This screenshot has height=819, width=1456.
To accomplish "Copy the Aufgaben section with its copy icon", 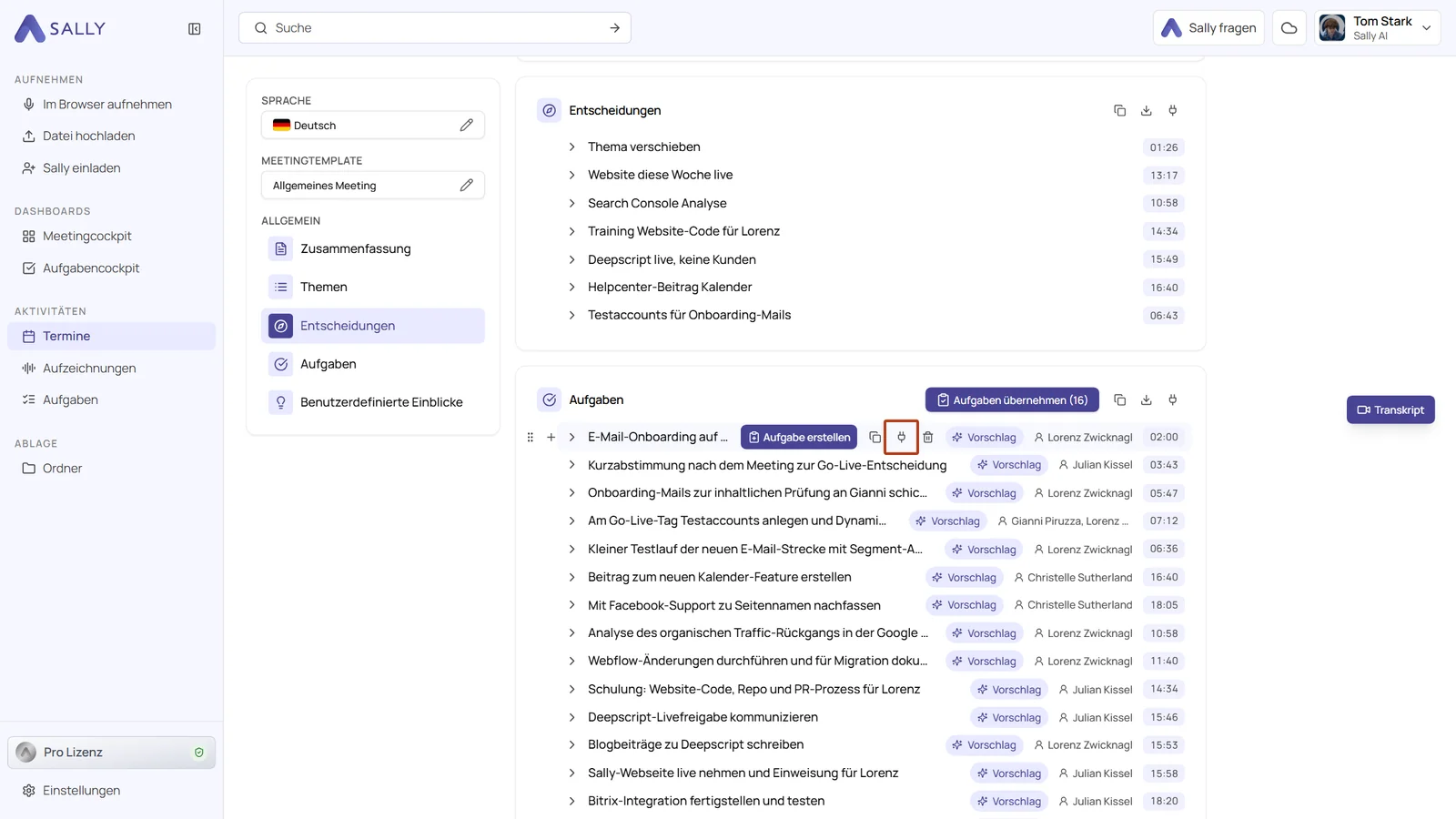I will [x=1119, y=400].
